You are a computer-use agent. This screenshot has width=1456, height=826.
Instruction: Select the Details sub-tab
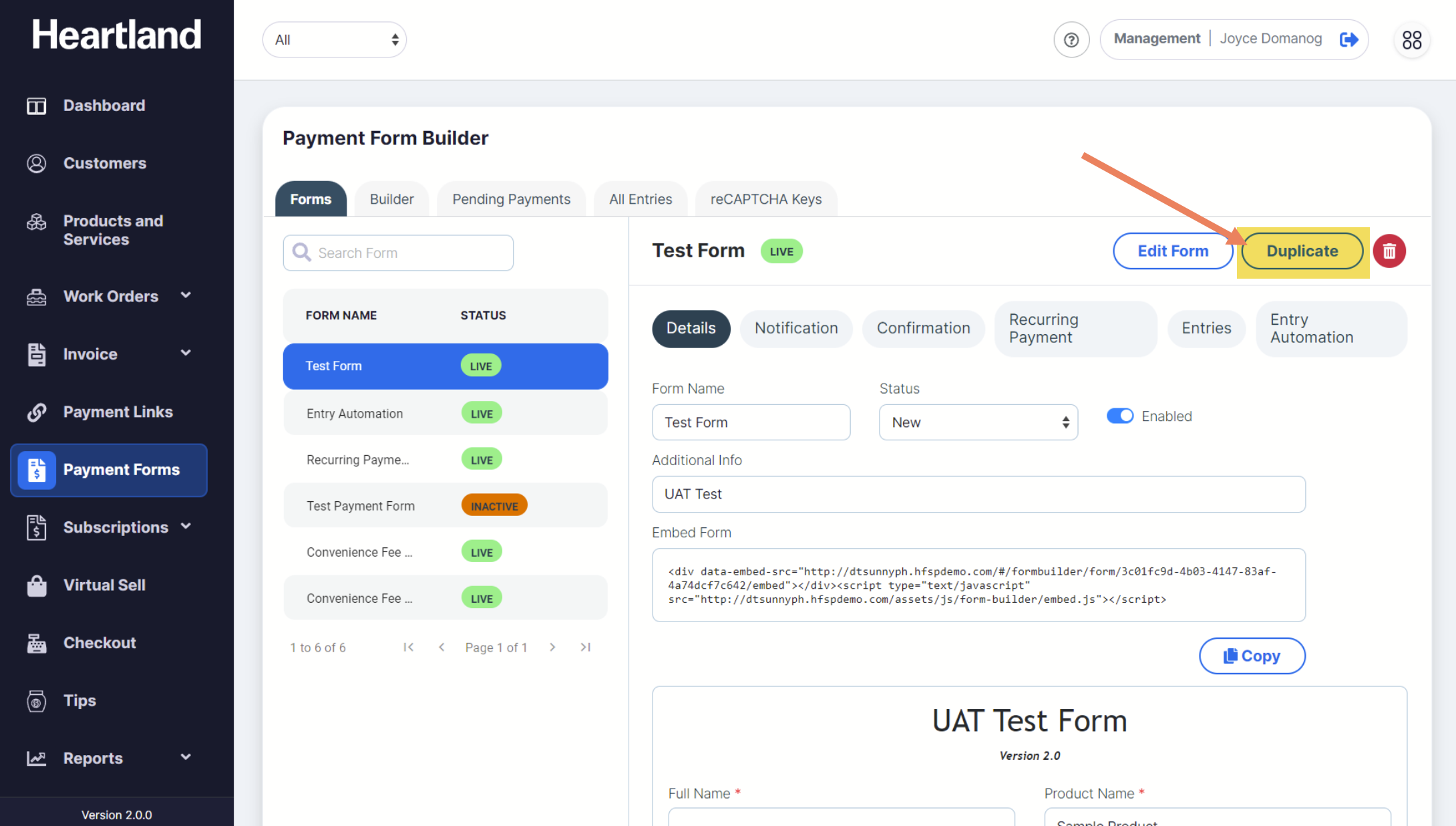pos(691,328)
